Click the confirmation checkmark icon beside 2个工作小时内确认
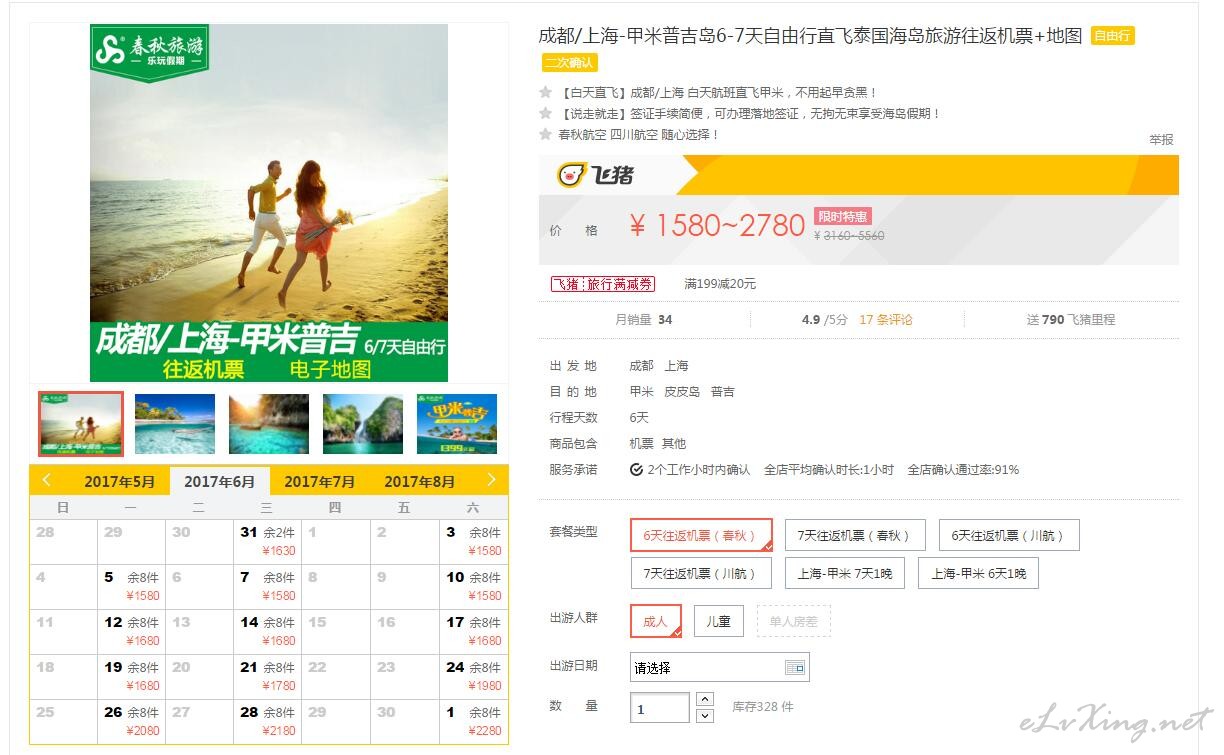1224x755 pixels. [637, 469]
